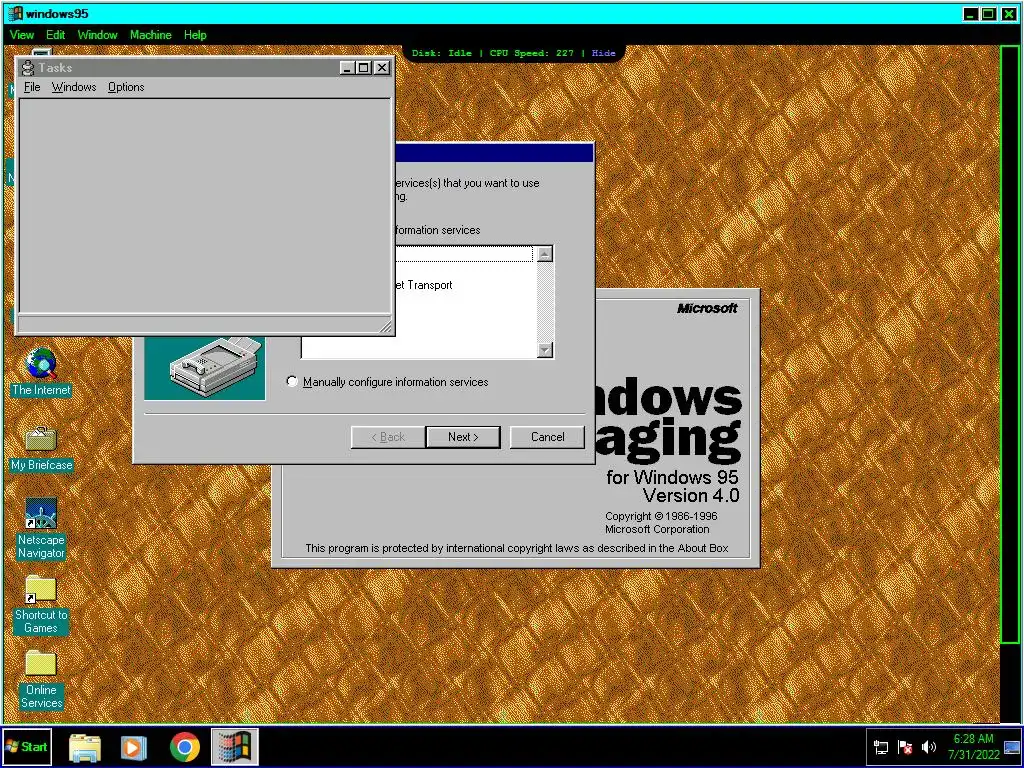Open The Internet desktop icon
Image resolution: width=1024 pixels, height=768 pixels.
pos(41,372)
